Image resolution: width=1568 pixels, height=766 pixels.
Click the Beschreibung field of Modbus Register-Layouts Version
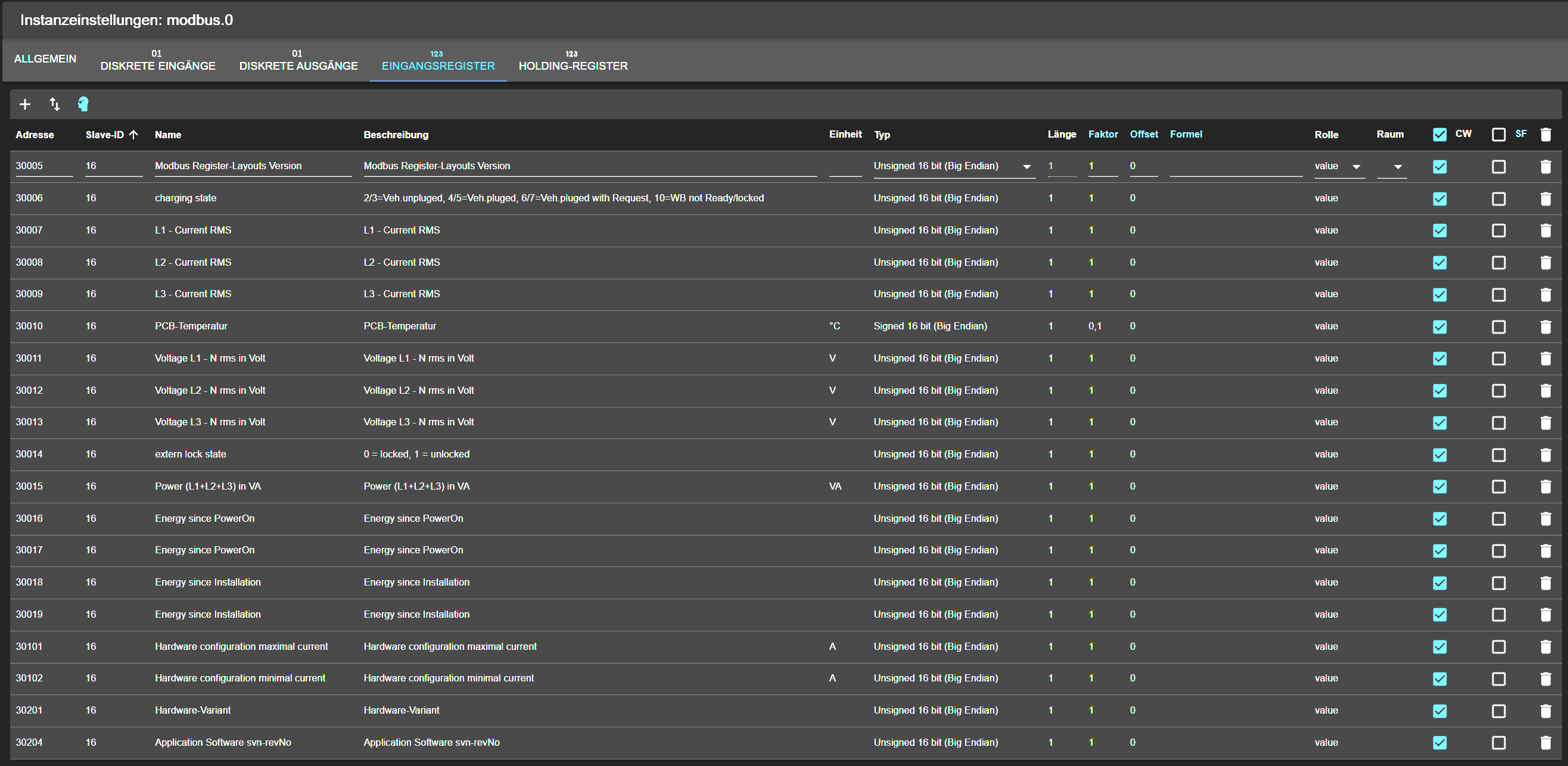click(x=589, y=166)
